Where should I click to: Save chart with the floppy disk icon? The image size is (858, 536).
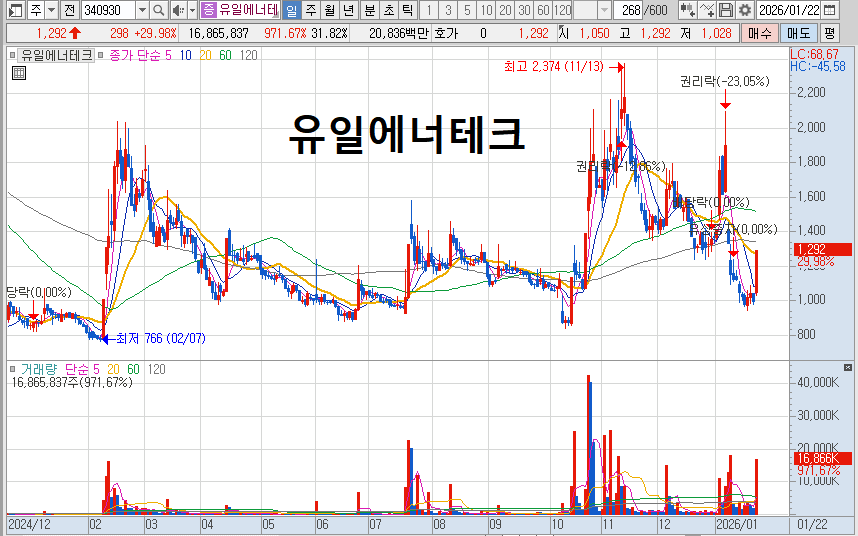(726, 10)
